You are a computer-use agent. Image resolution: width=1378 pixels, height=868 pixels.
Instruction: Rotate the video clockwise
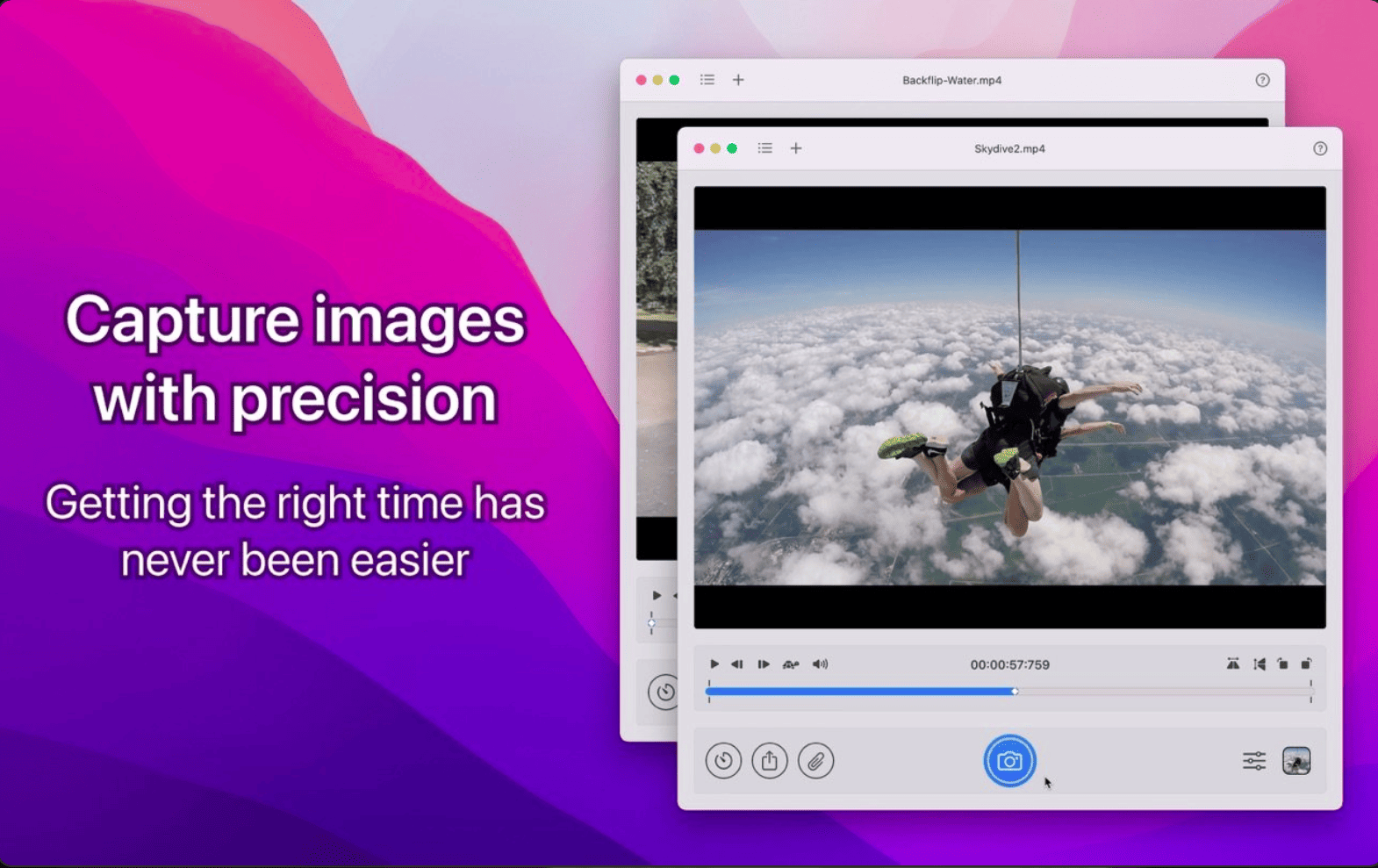point(1306,664)
